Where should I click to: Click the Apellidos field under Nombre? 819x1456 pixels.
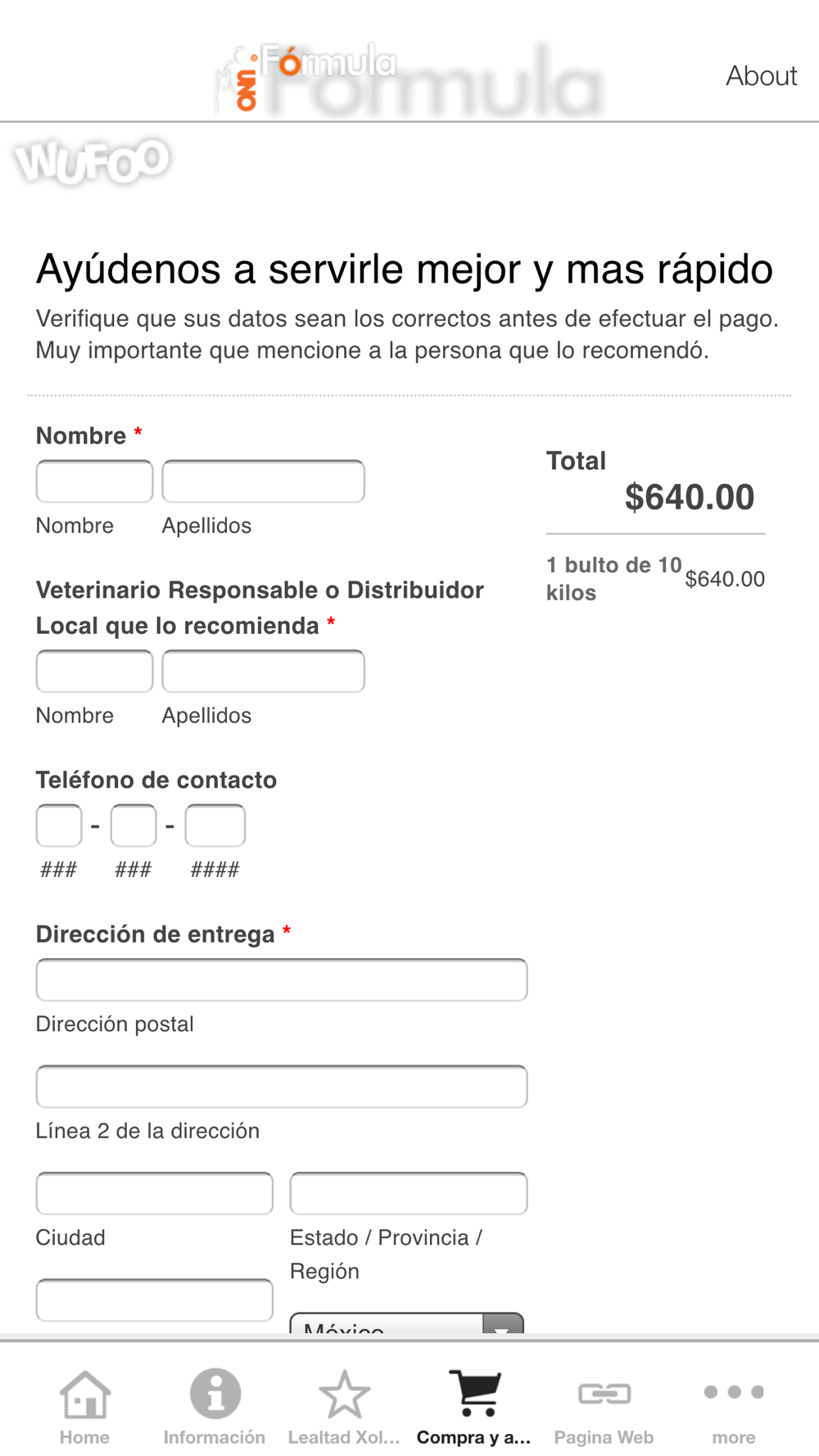click(263, 482)
